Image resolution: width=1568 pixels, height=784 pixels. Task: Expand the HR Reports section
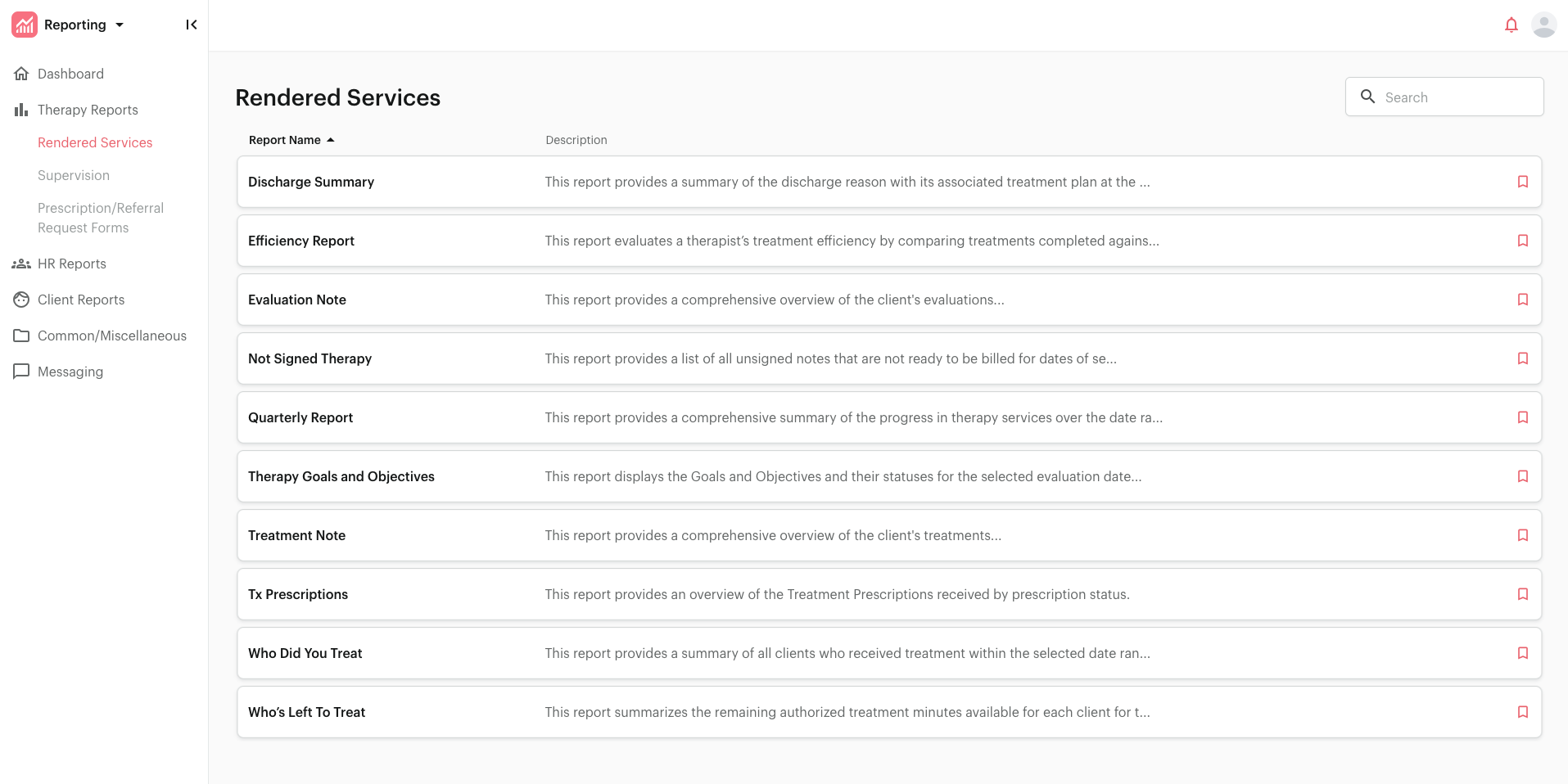pyautogui.click(x=72, y=264)
